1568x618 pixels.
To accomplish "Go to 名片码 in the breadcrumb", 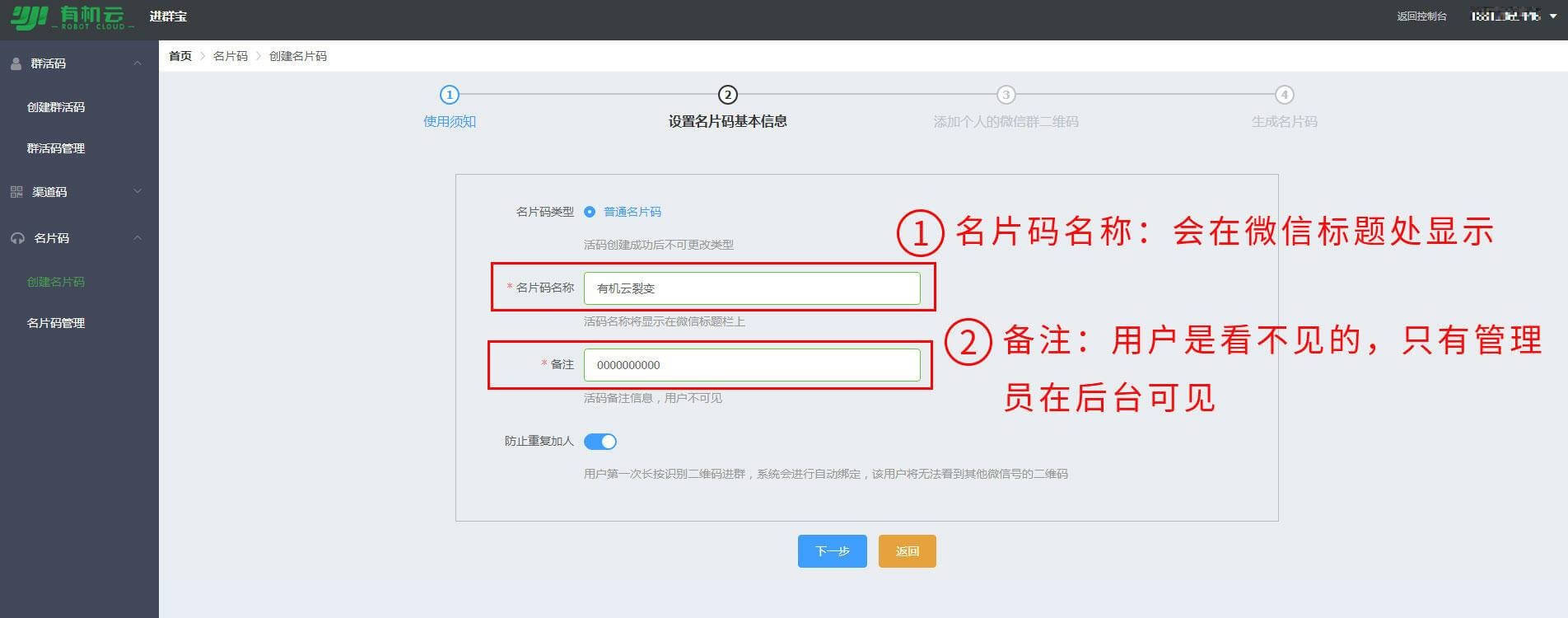I will coord(231,56).
